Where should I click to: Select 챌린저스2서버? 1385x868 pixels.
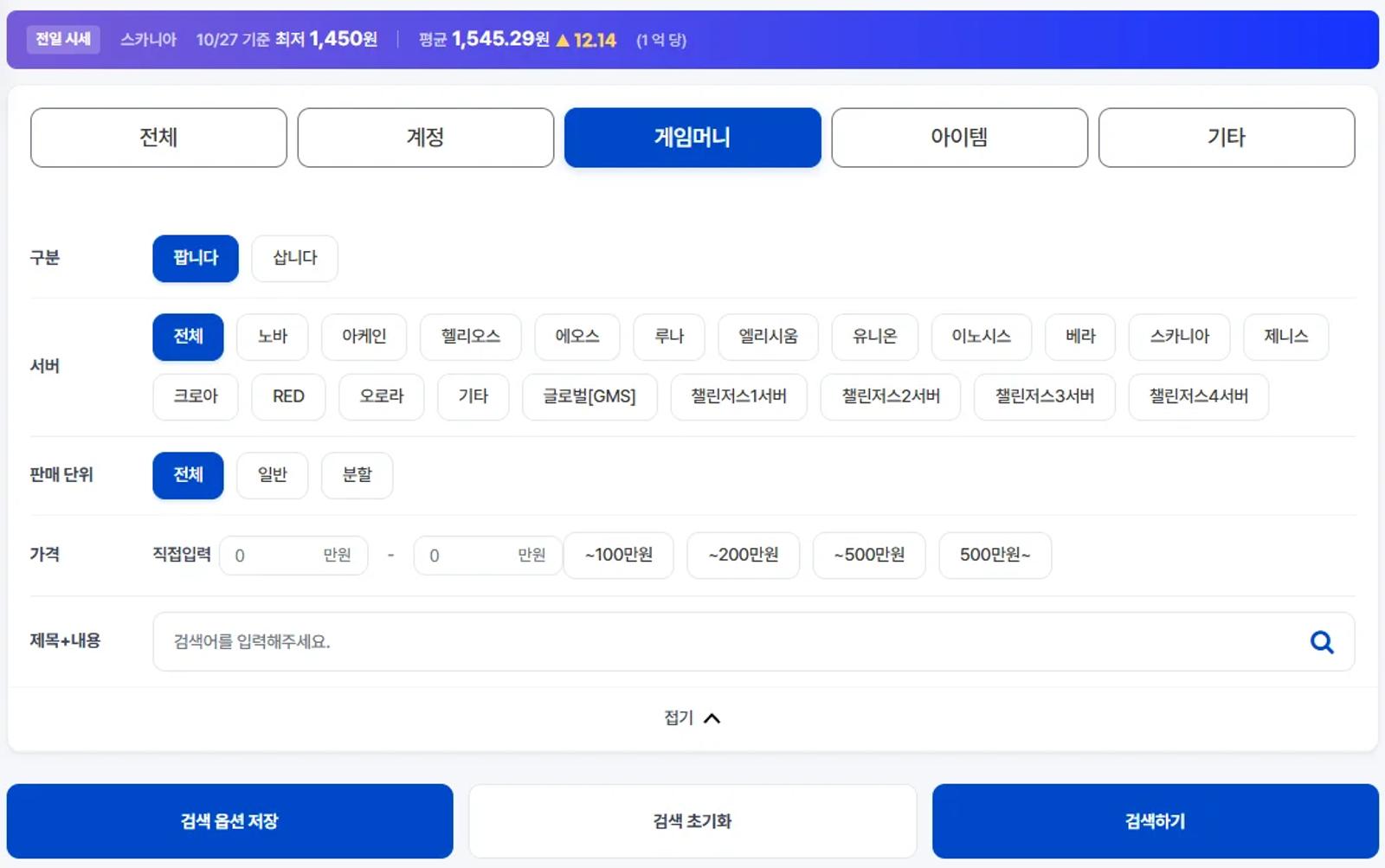[891, 397]
